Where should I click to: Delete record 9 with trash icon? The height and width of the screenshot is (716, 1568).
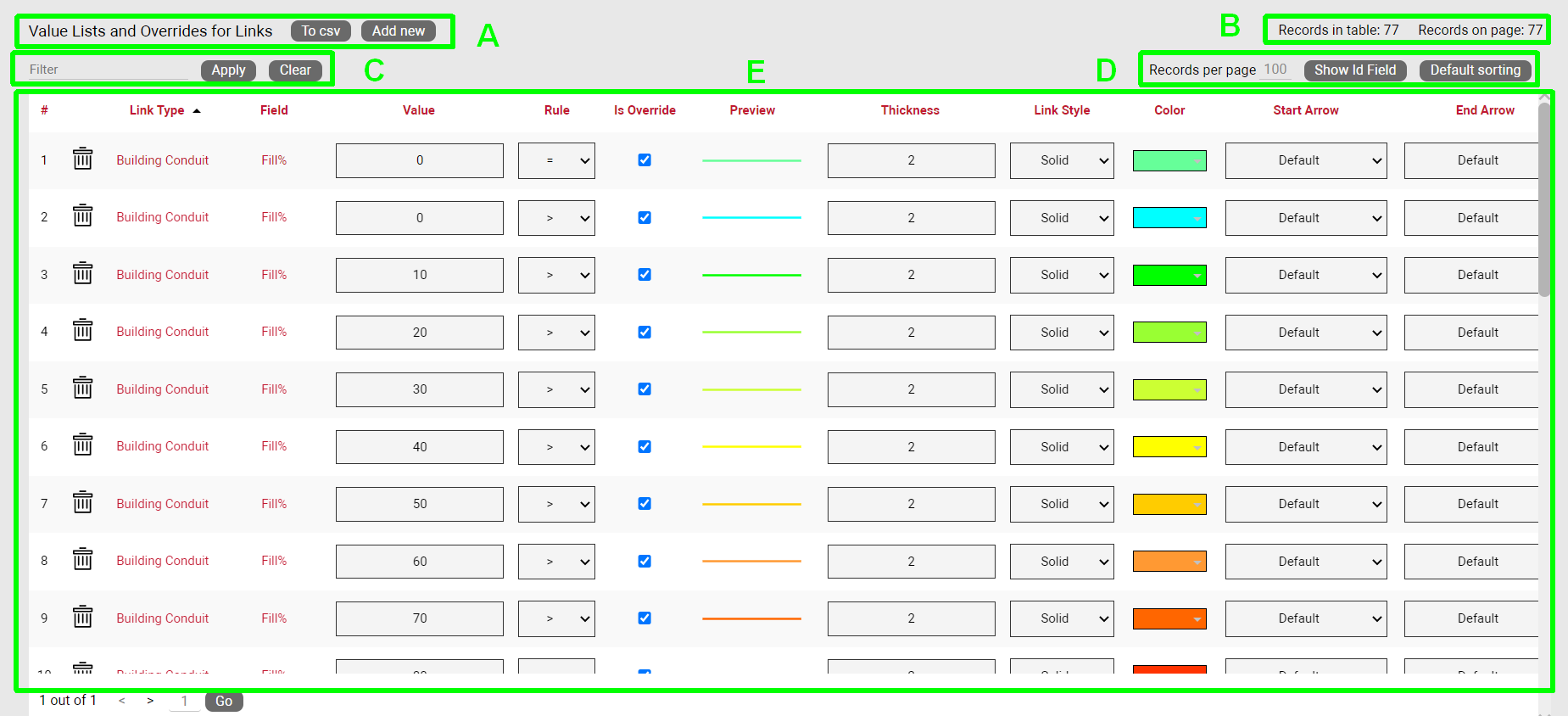click(x=82, y=618)
